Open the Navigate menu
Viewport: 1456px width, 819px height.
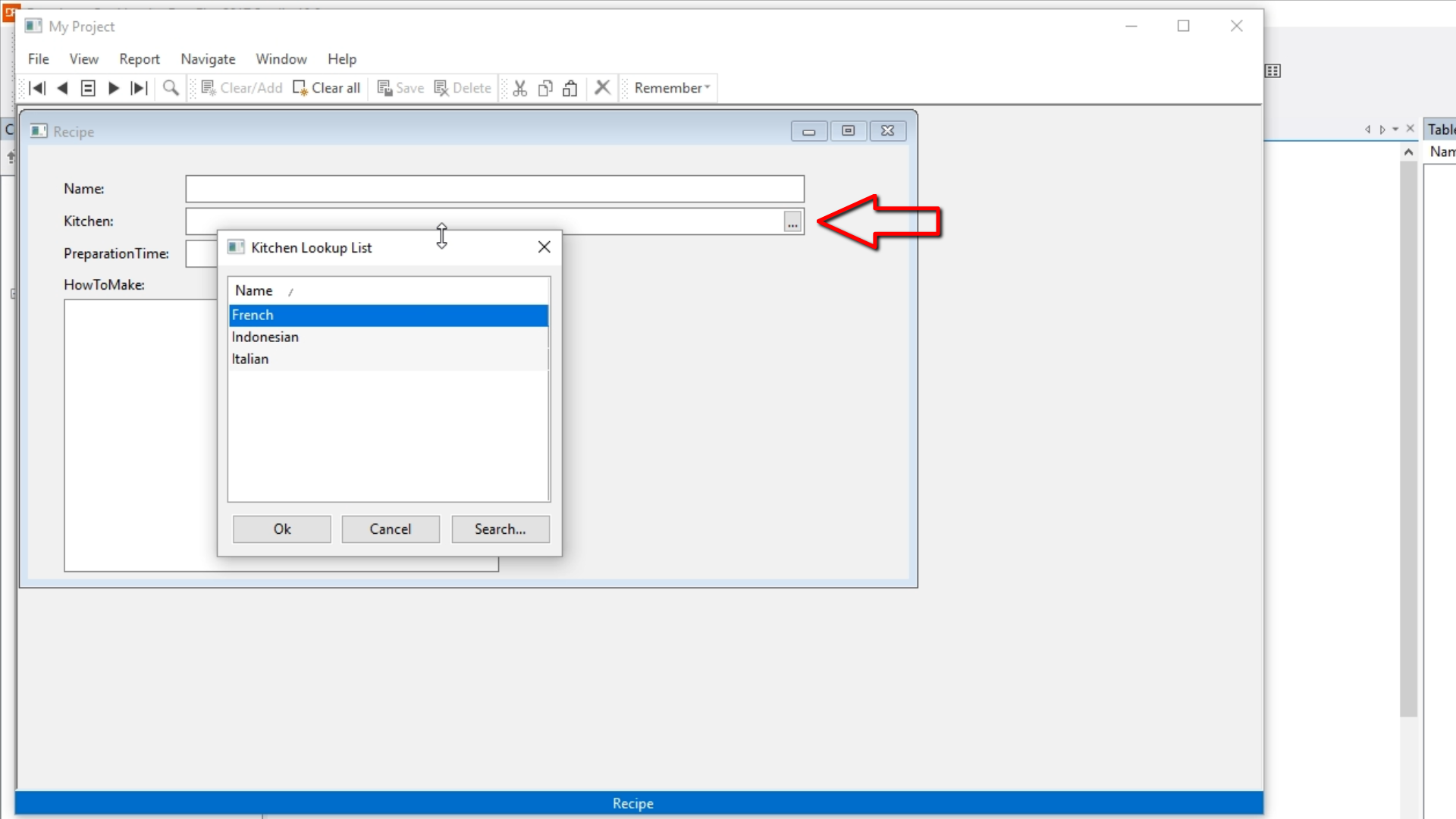[x=208, y=59]
